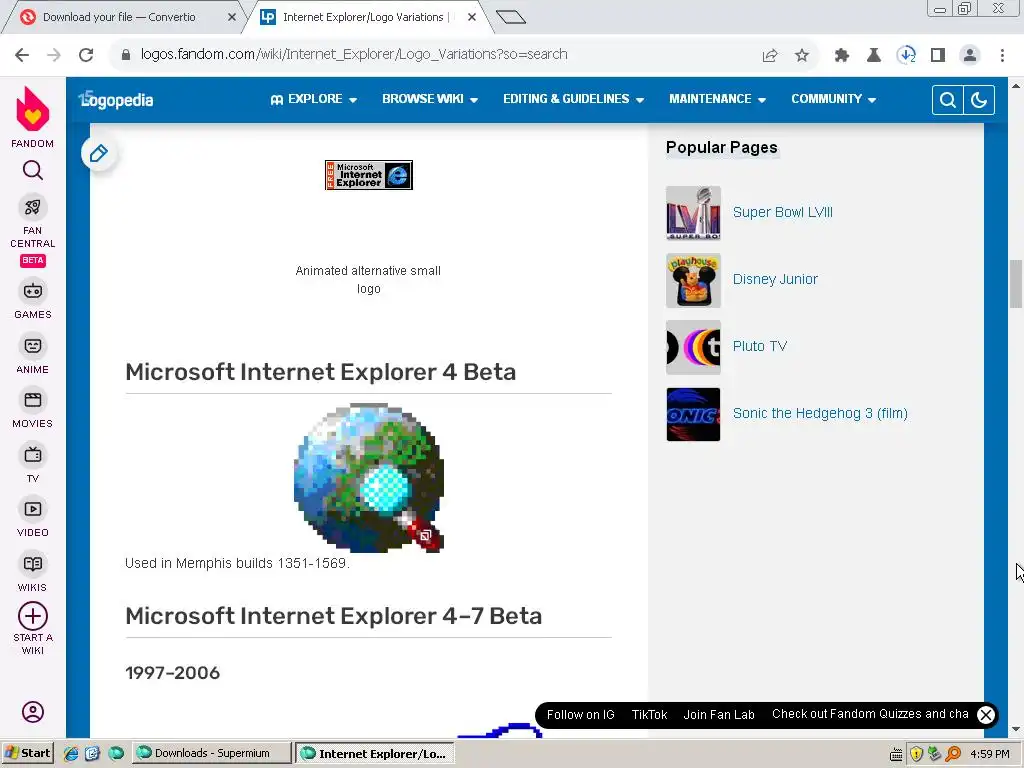The width and height of the screenshot is (1024, 768).
Task: Open the browser three-dot menu
Action: [1002, 56]
